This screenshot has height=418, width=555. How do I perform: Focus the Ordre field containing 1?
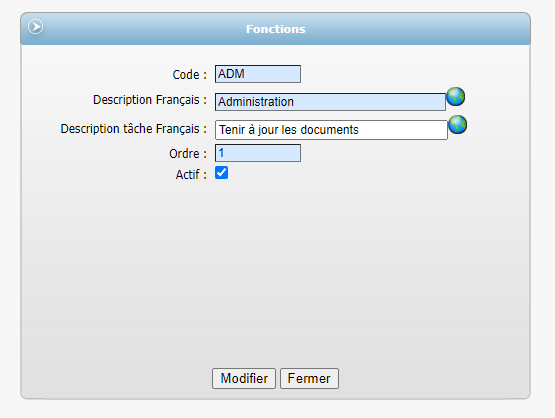[258, 153]
